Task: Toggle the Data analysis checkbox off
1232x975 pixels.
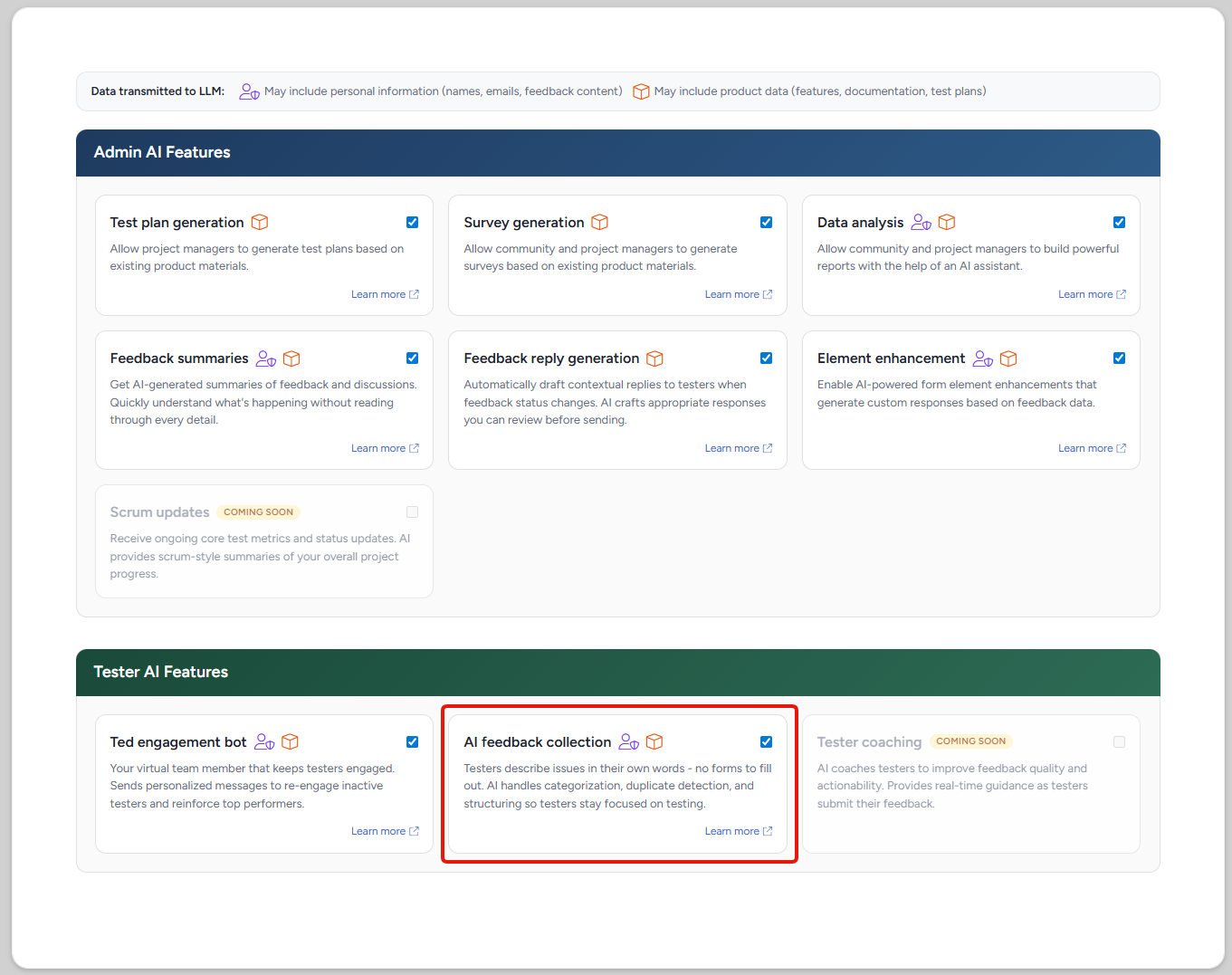Action: coord(1119,222)
